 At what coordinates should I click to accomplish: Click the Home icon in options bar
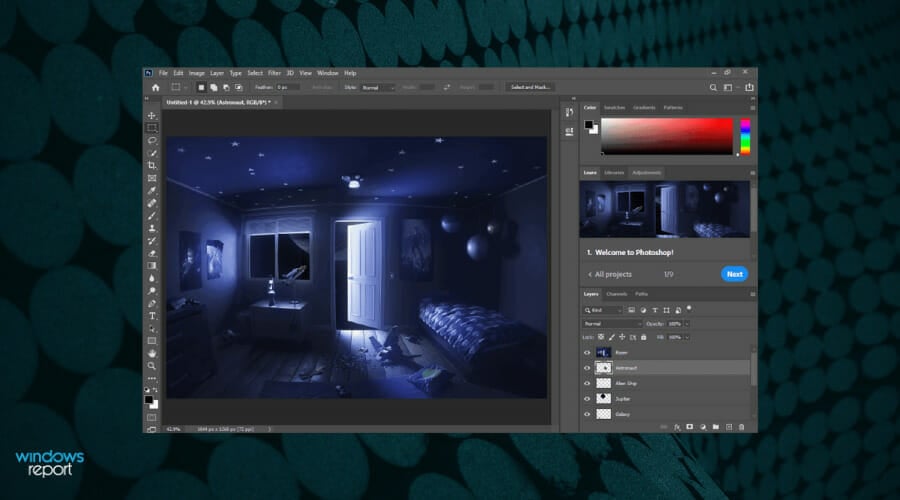click(156, 87)
